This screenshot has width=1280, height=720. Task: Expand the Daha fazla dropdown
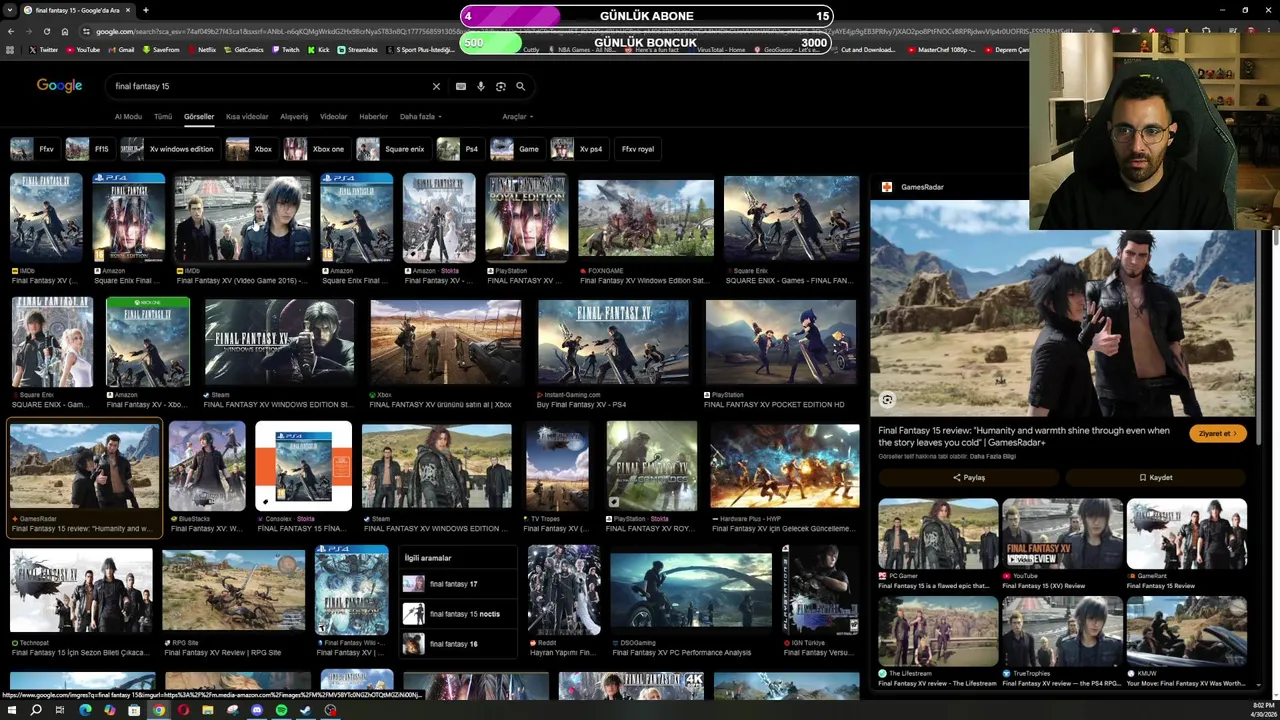(420, 117)
